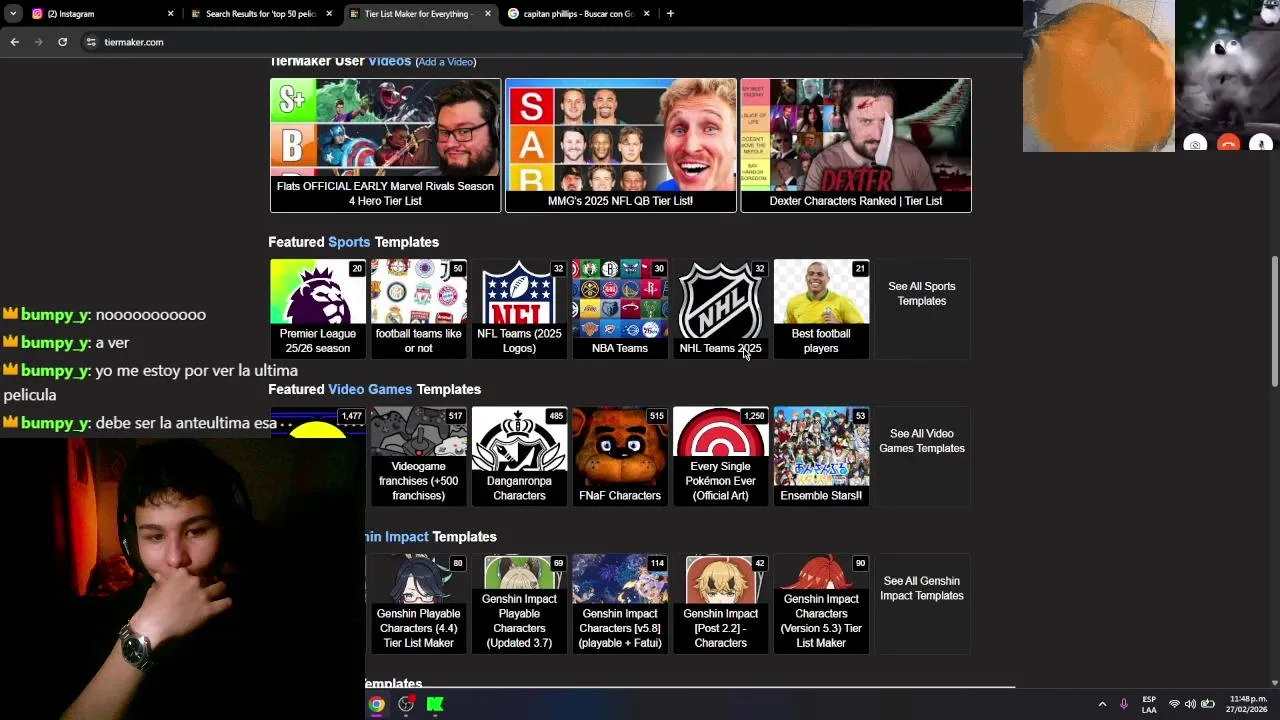Reload the tiermaker.com page
This screenshot has height=720, width=1280.
pyautogui.click(x=62, y=42)
